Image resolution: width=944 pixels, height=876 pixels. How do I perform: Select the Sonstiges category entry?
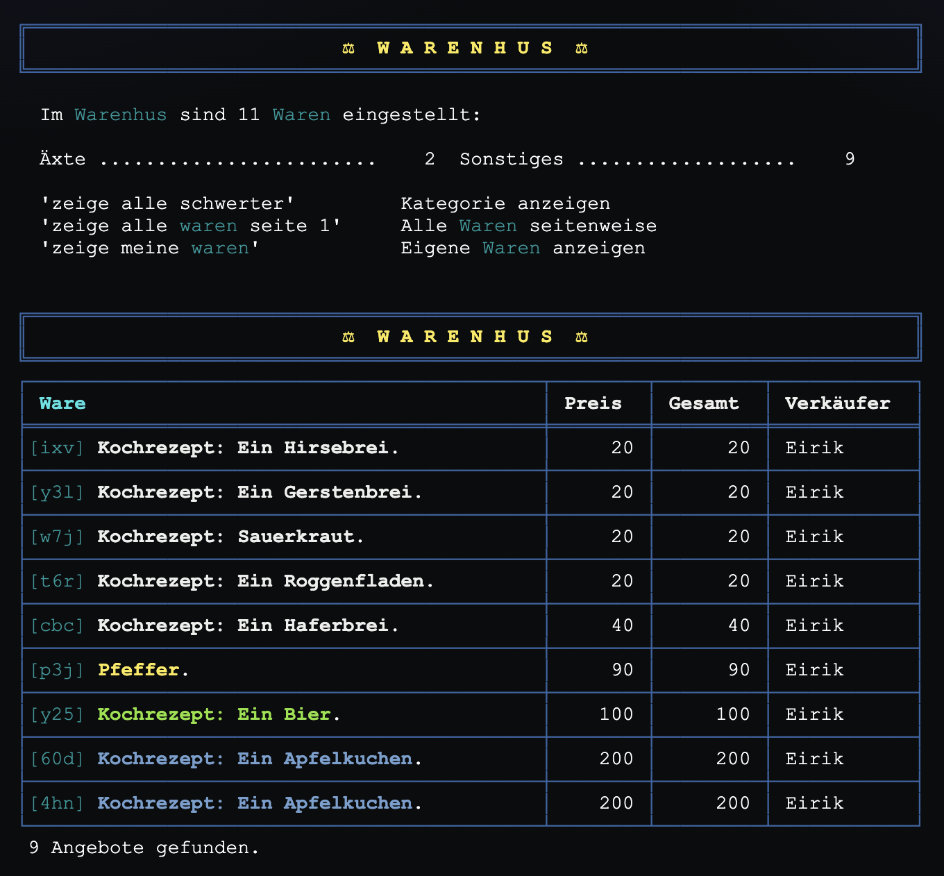511,159
